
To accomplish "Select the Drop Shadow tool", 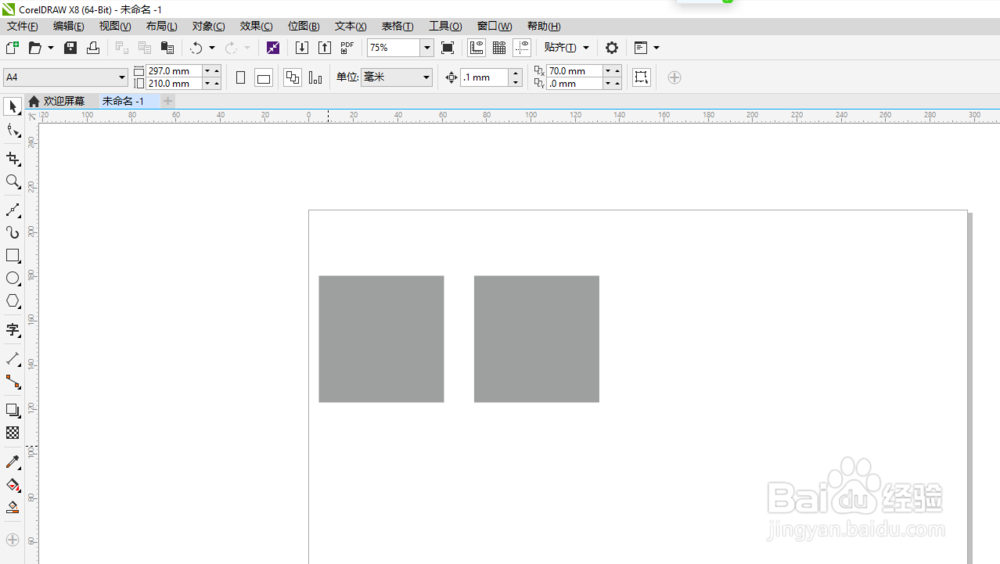I will [x=12, y=410].
